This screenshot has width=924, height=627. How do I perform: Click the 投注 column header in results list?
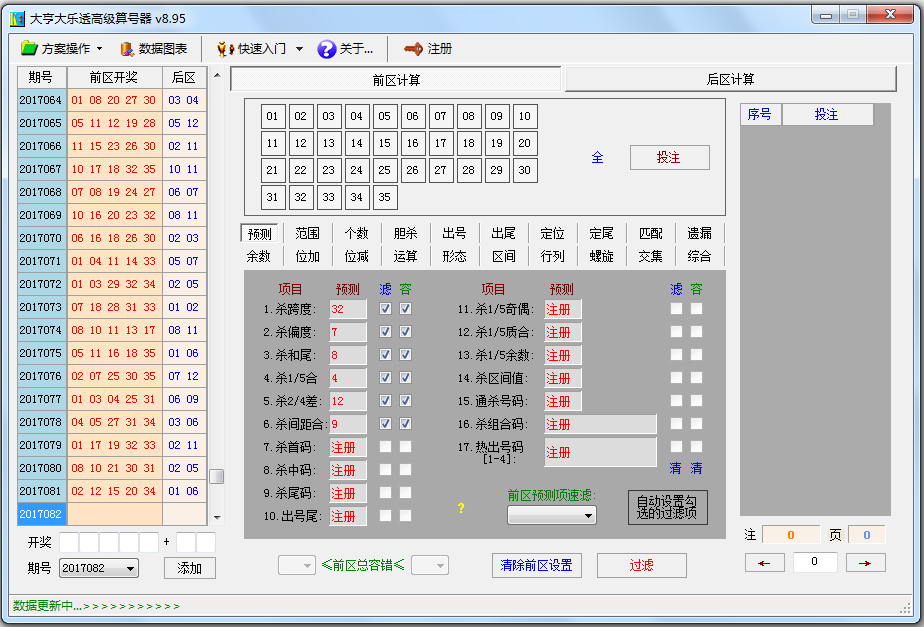827,114
